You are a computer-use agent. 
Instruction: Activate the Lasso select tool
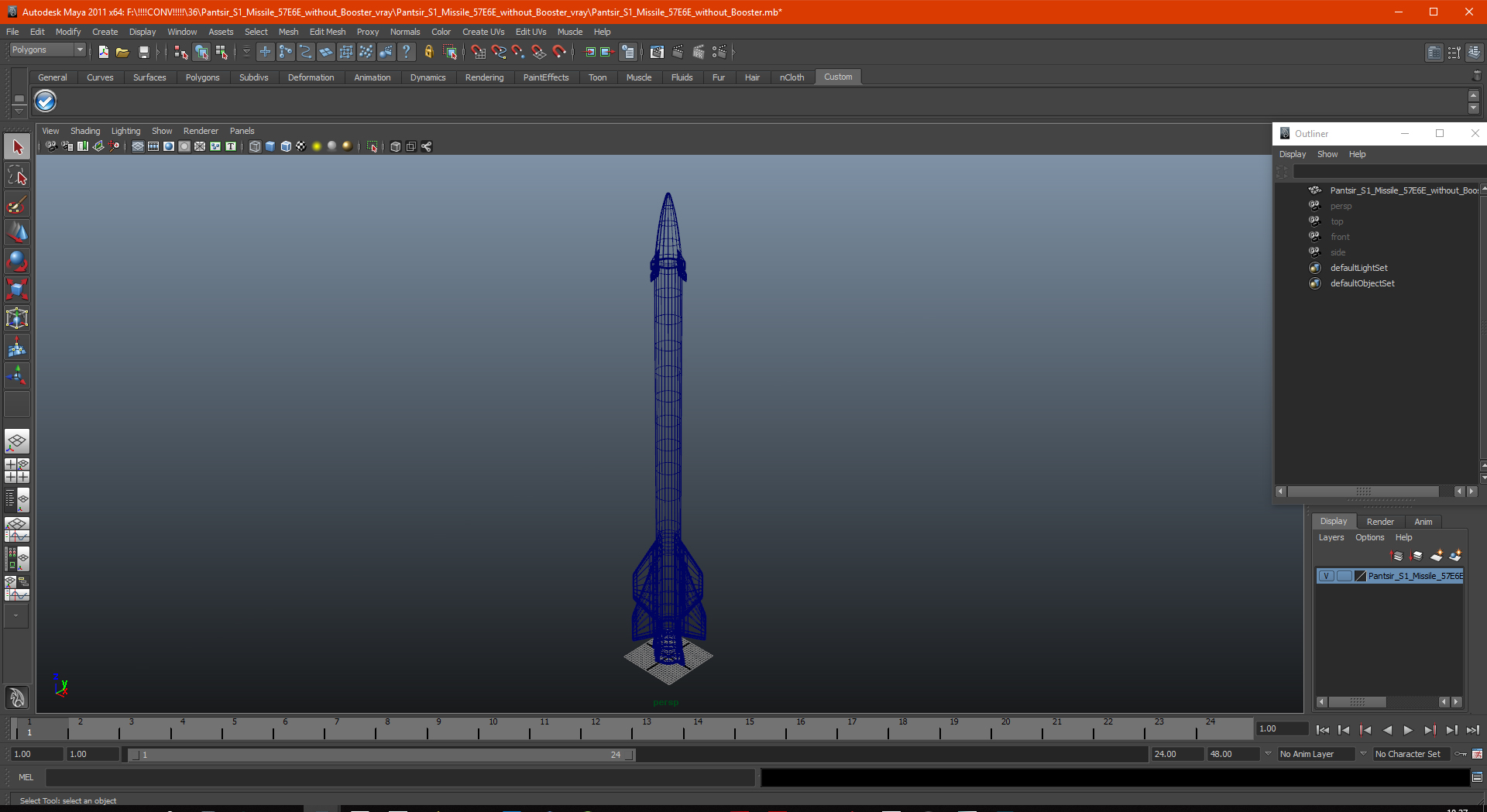17,176
